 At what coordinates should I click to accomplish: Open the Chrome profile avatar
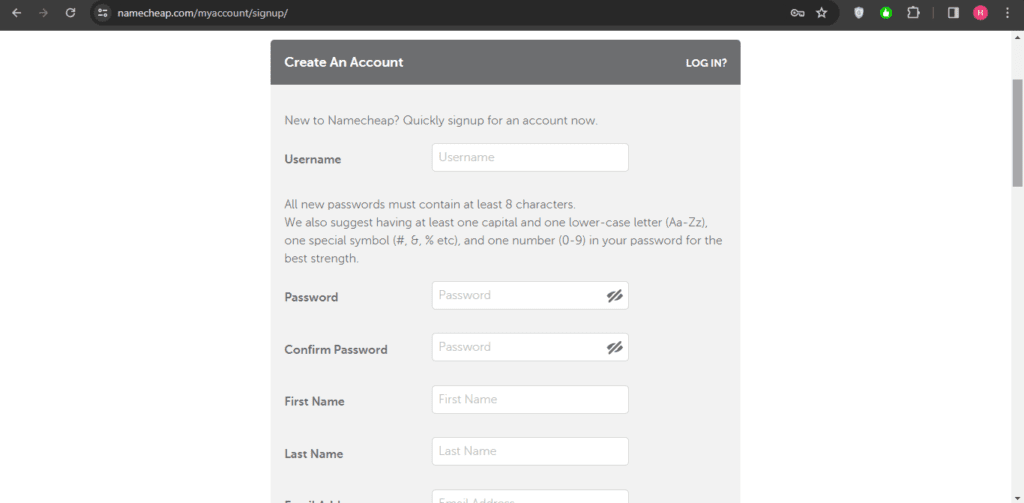pos(980,12)
